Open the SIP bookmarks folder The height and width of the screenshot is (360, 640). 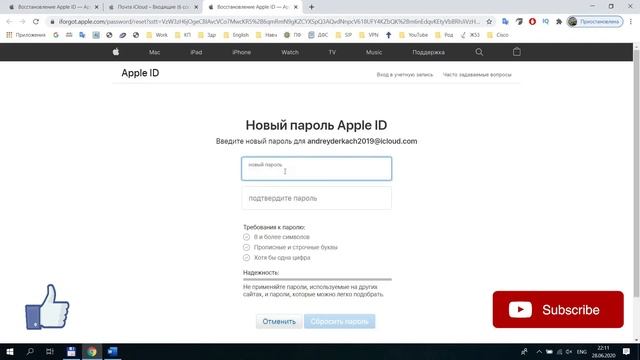[x=344, y=35]
